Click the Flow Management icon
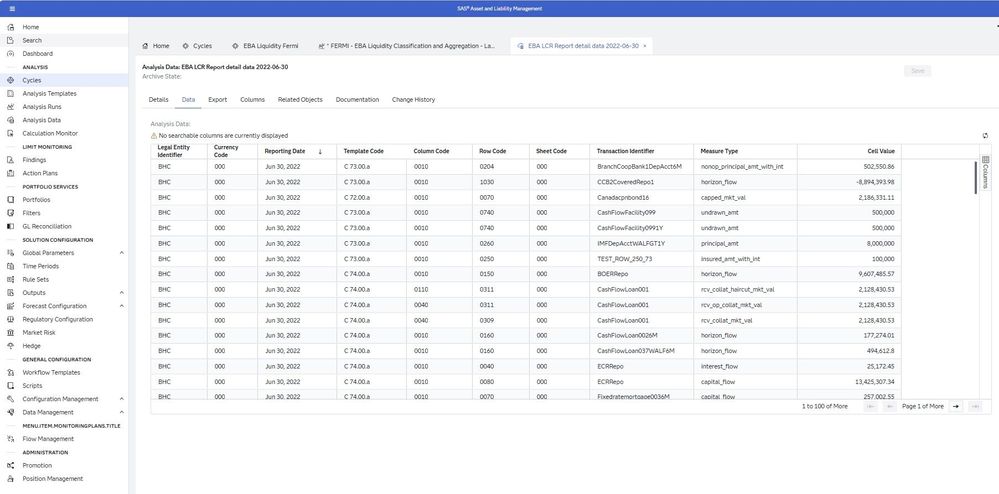Viewport: 999px width, 494px height. [10, 439]
